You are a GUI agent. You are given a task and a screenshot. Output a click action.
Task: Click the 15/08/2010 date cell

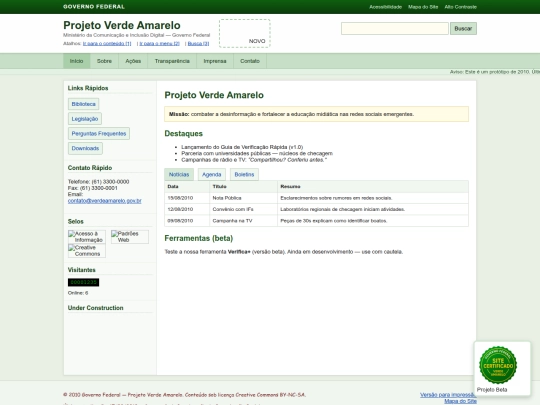(187, 198)
